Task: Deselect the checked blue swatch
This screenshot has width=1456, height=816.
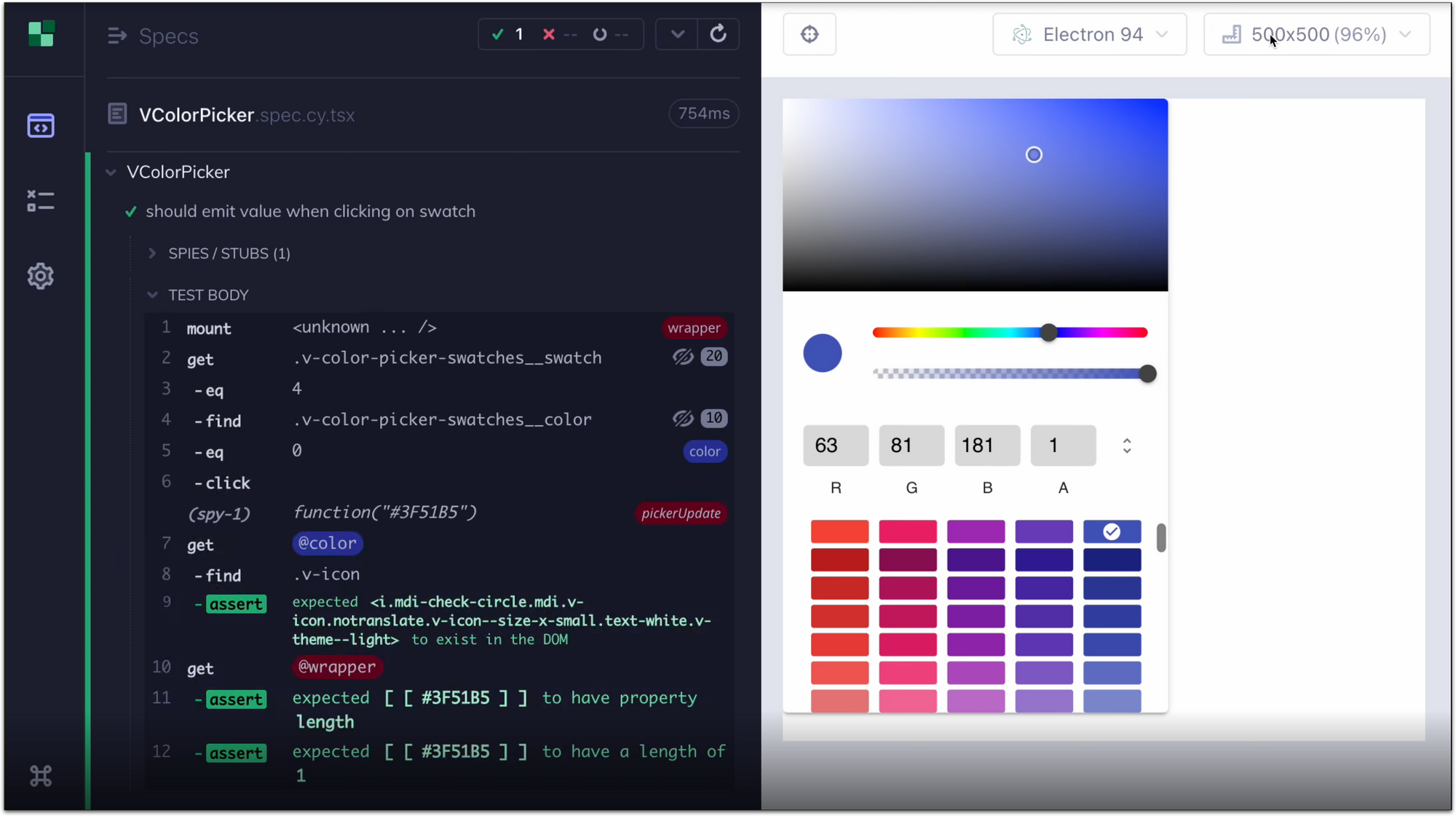Action: 1112,531
